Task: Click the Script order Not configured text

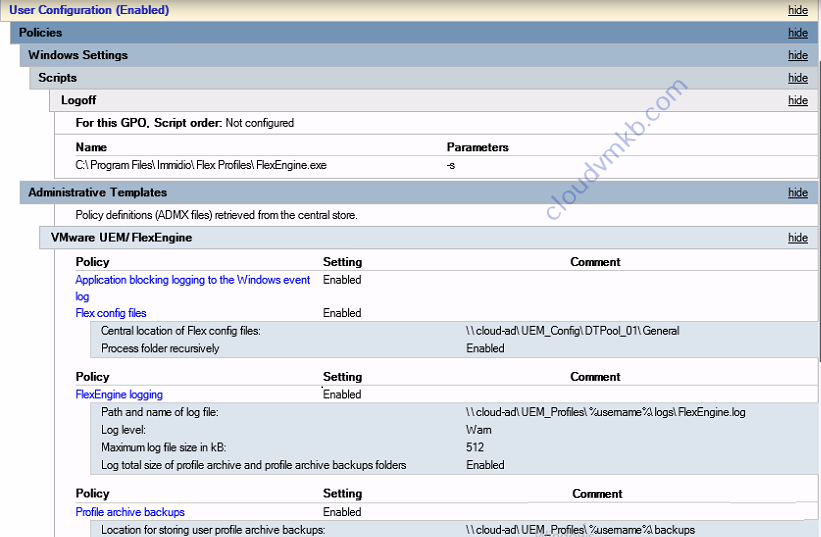Action: 185,123
